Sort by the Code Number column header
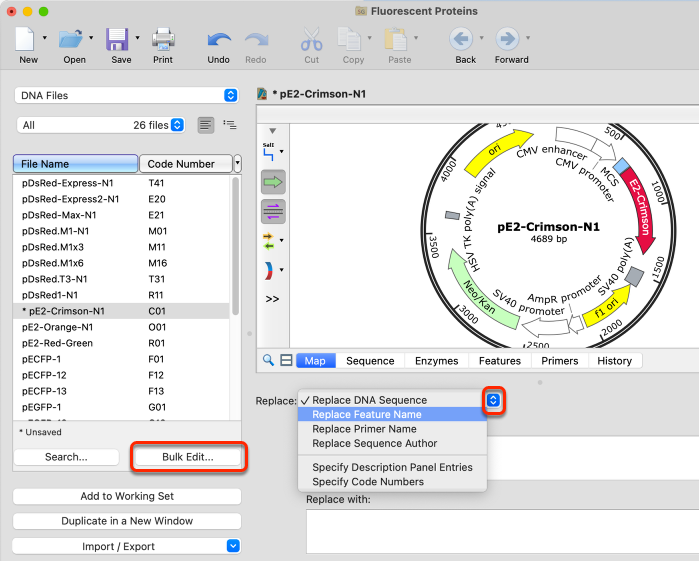699x561 pixels. click(x=186, y=164)
